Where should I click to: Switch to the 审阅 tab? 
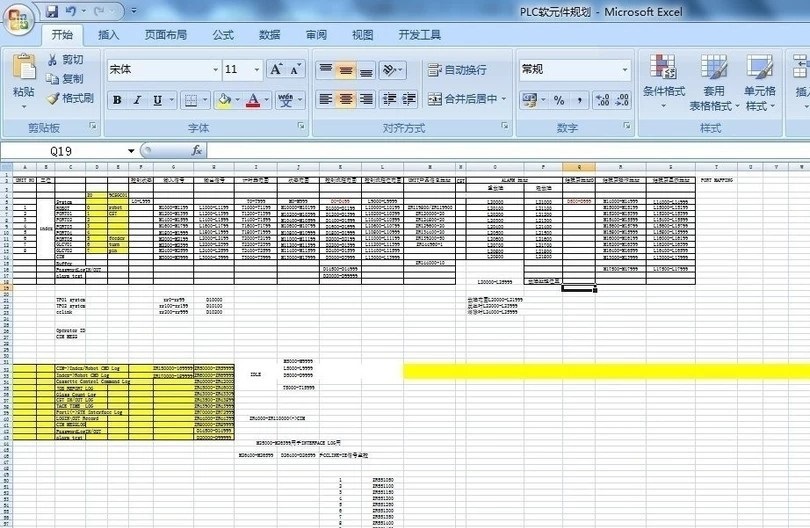point(316,35)
